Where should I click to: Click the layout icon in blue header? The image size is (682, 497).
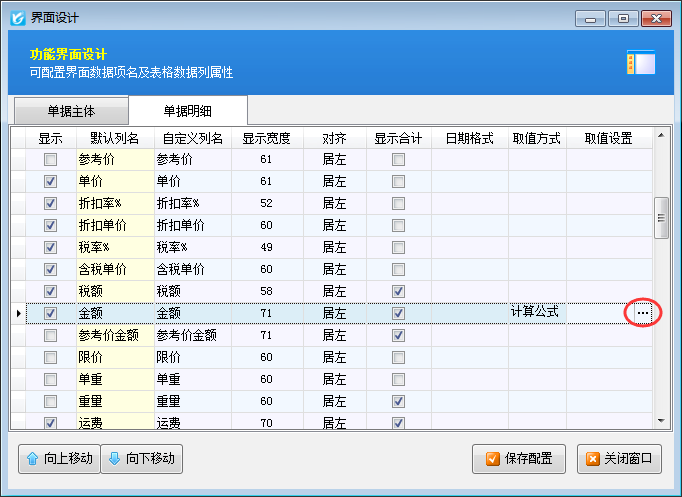pos(640,63)
